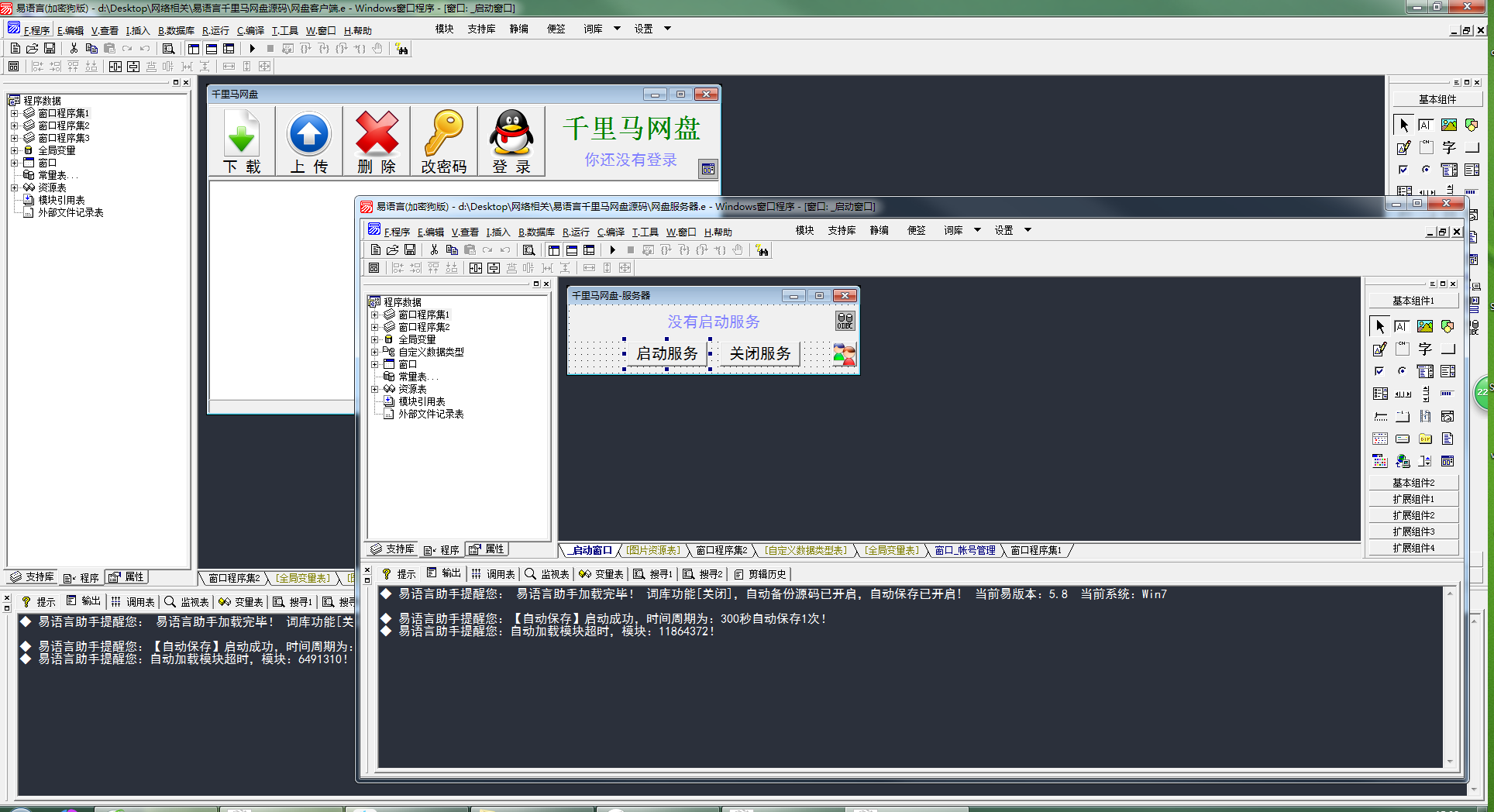1494x812 pixels.
Task: Open C.编译 menu in front window
Action: click(x=611, y=232)
